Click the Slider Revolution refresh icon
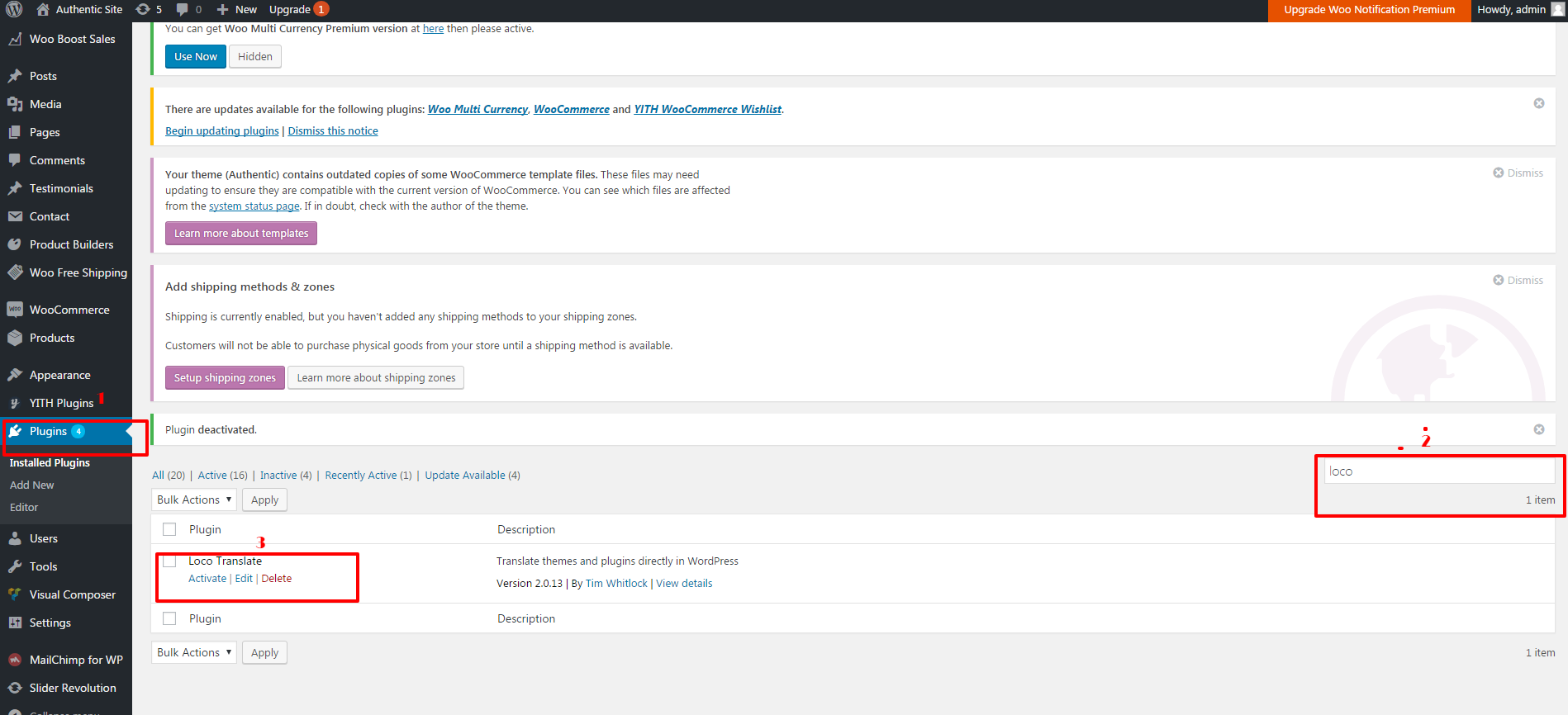Image resolution: width=1568 pixels, height=715 pixels. pos(15,688)
